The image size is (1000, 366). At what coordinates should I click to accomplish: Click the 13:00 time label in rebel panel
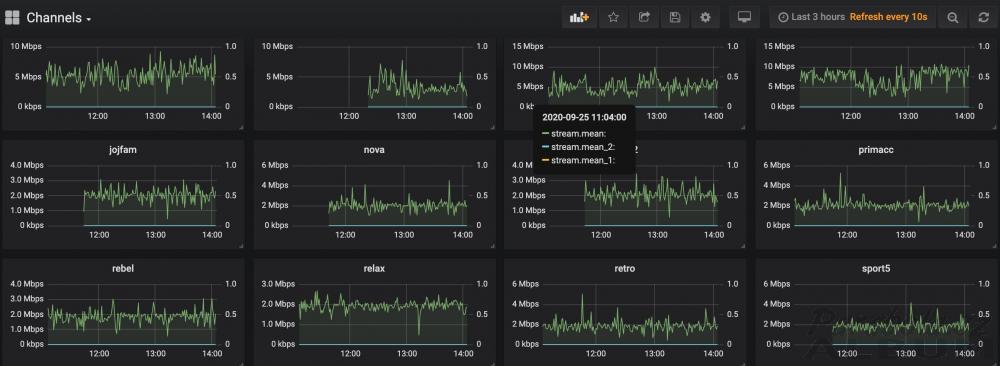click(156, 353)
